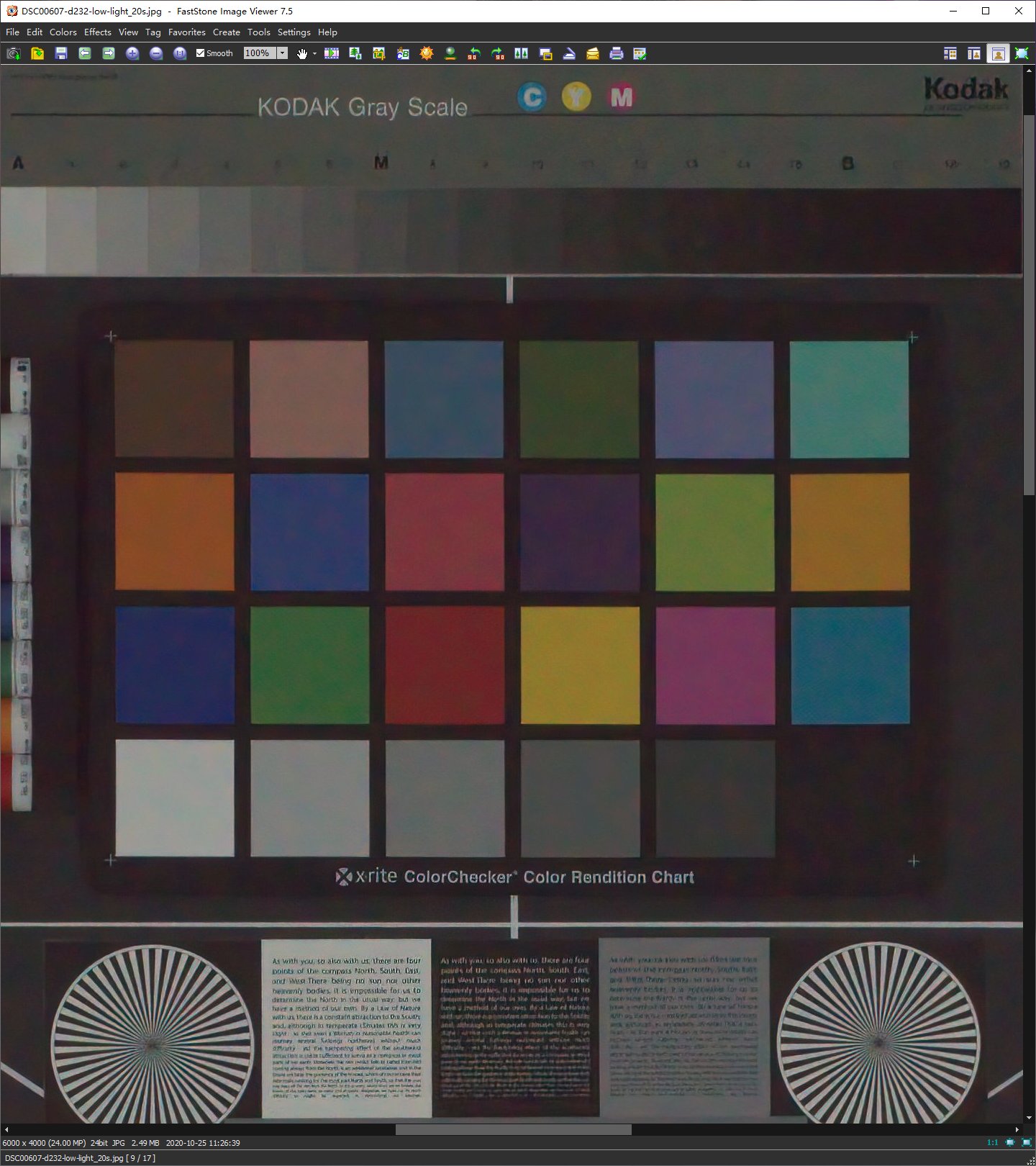Zoom in with the plus magnifier icon
1036x1166 pixels.
(132, 53)
